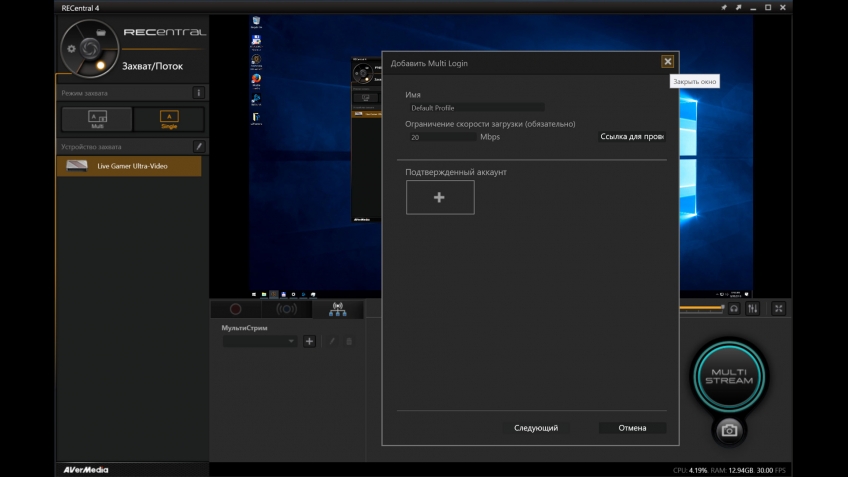This screenshot has width=848, height=477.
Task: Expand the MultiStream profile dropdown
Action: pos(260,341)
